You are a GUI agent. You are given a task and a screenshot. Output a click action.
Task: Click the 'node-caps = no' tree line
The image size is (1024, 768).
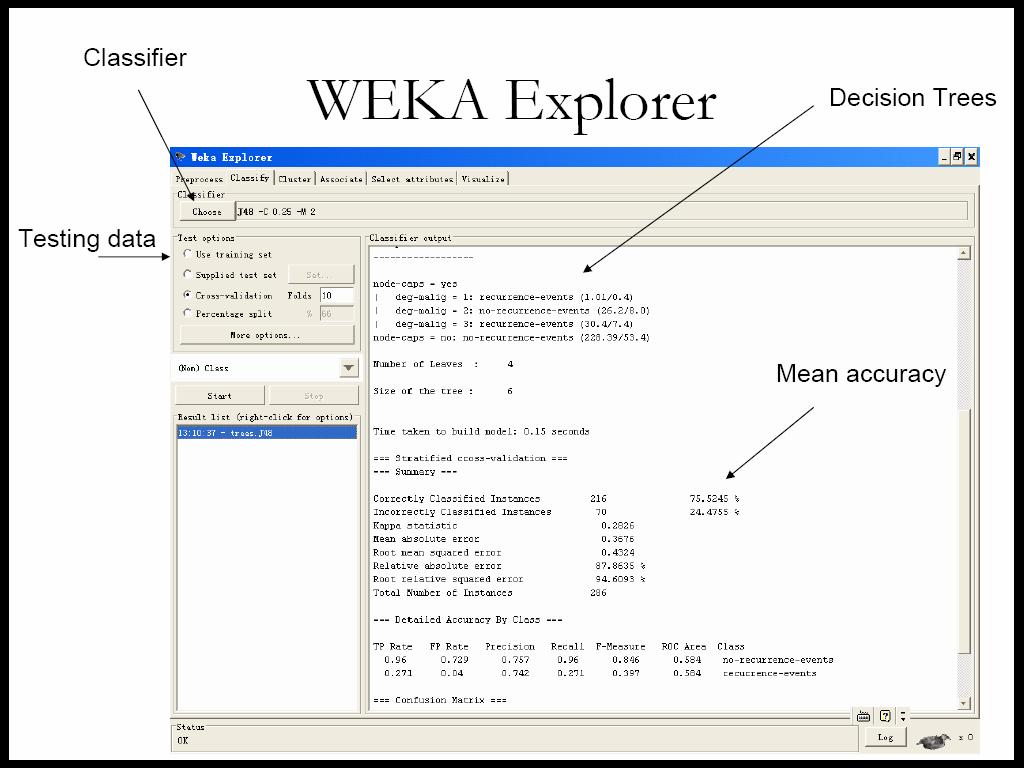(511, 338)
